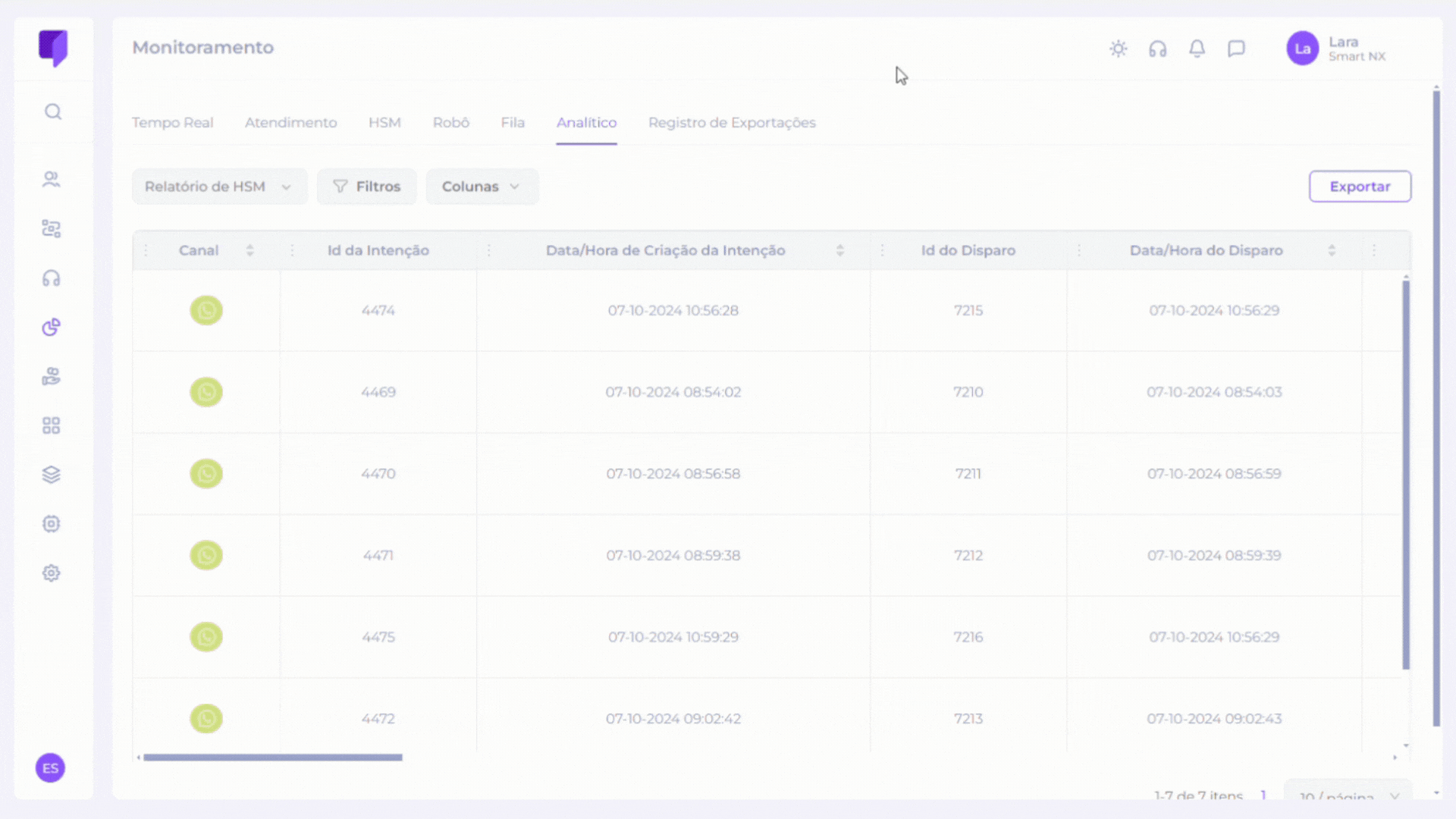Screen dimensions: 1456x819
Task: Click the layers stack icon in sidebar
Action: tap(51, 475)
